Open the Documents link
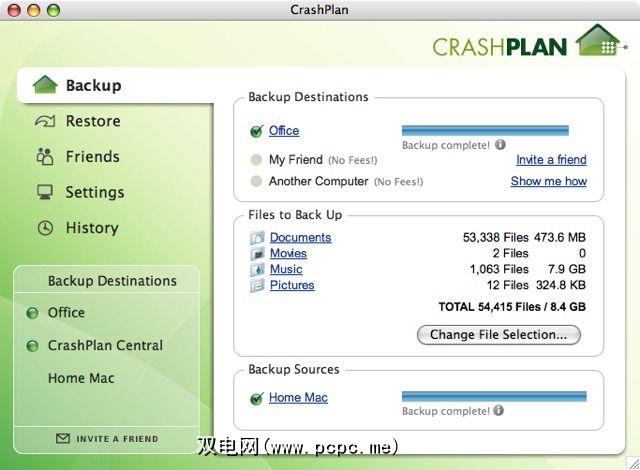The width and height of the screenshot is (640, 470). [300, 237]
